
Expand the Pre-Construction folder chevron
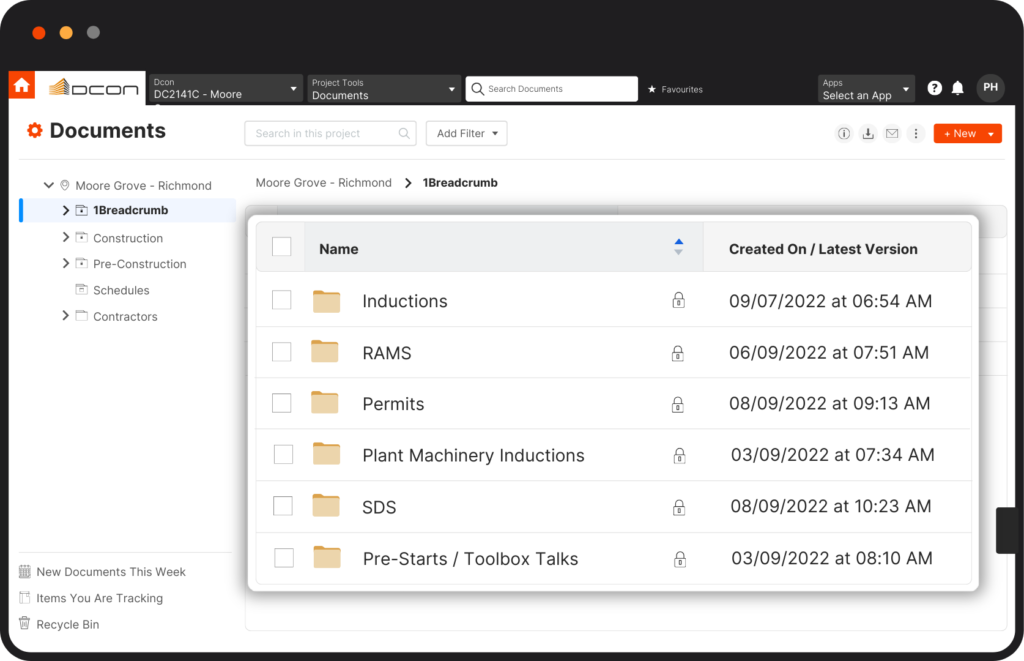[65, 263]
